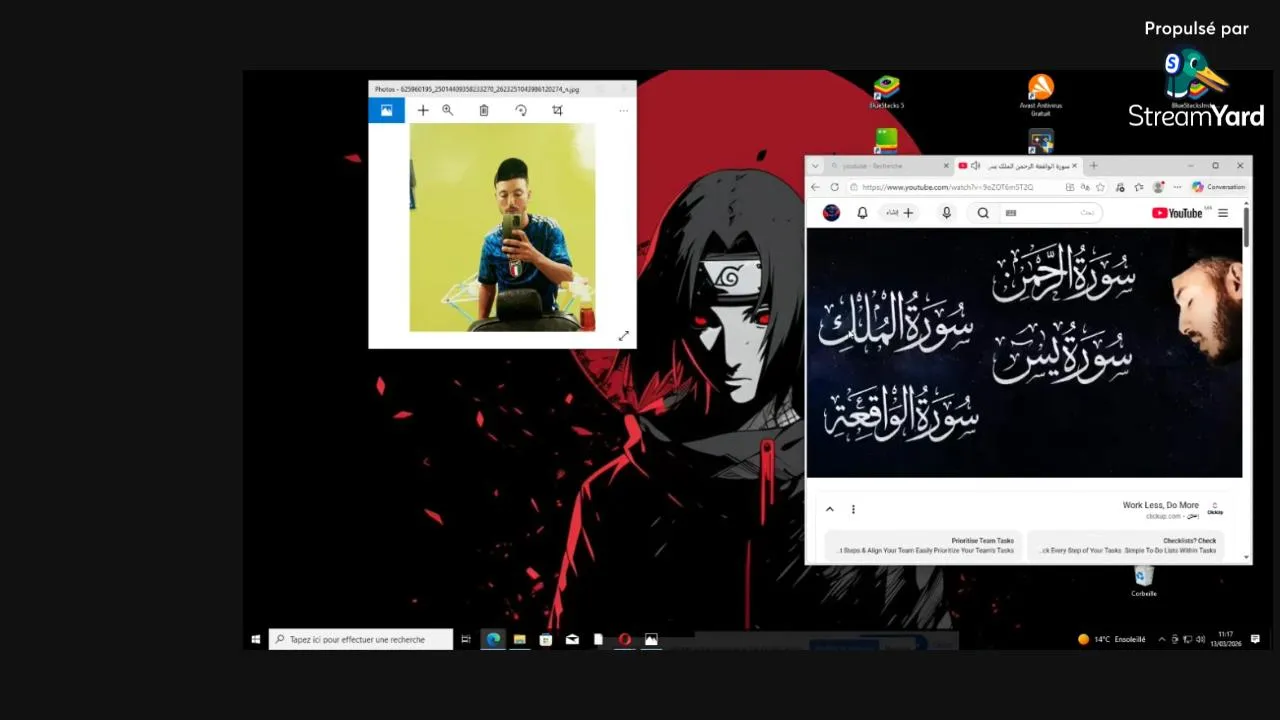The width and height of the screenshot is (1280, 720).
Task: Open the Checklists? Check ad card
Action: (x=1125, y=545)
